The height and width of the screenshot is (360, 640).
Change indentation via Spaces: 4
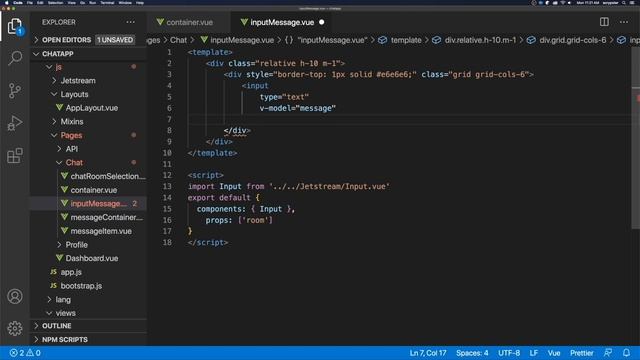point(472,353)
